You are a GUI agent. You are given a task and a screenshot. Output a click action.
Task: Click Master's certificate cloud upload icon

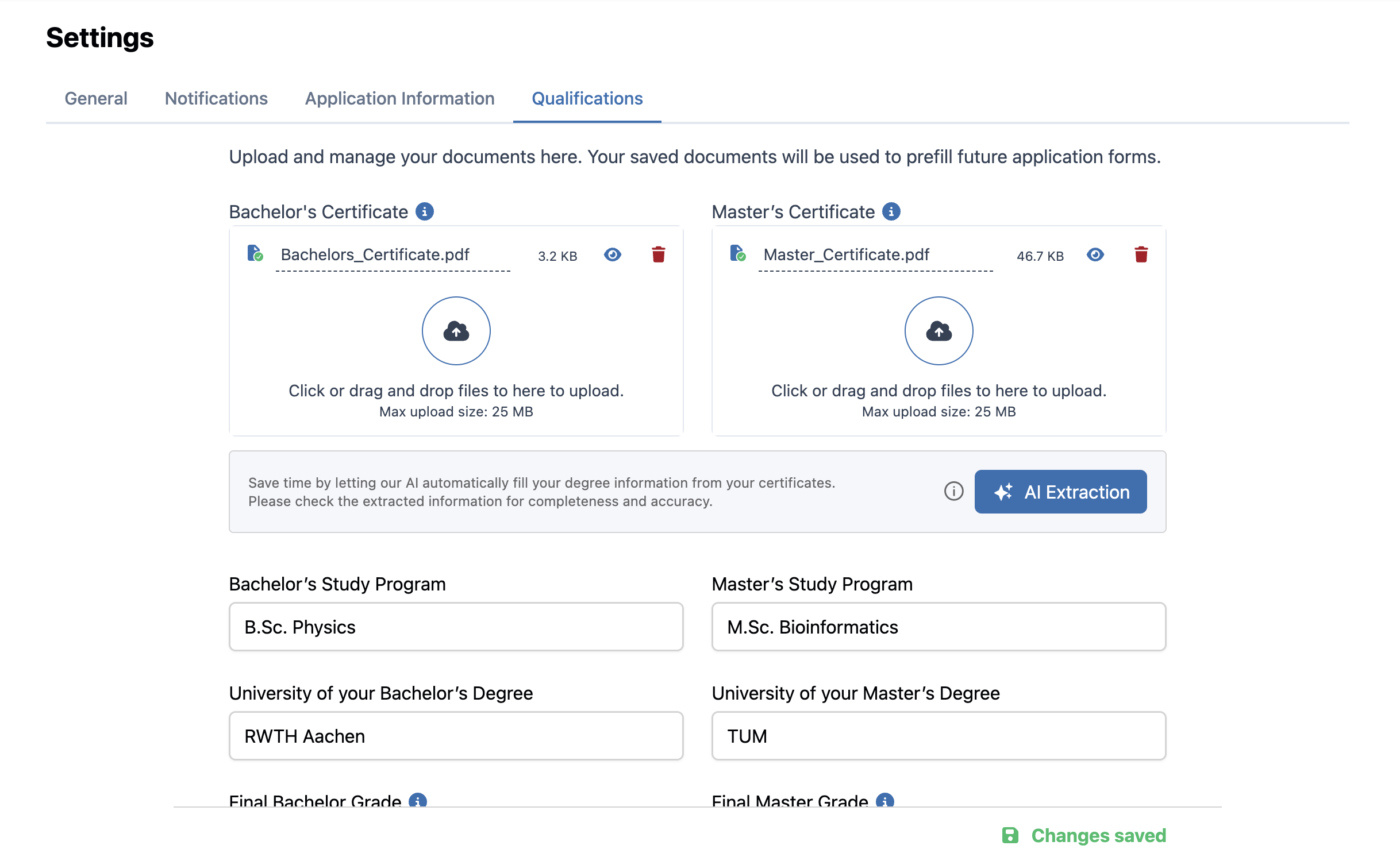click(x=939, y=331)
